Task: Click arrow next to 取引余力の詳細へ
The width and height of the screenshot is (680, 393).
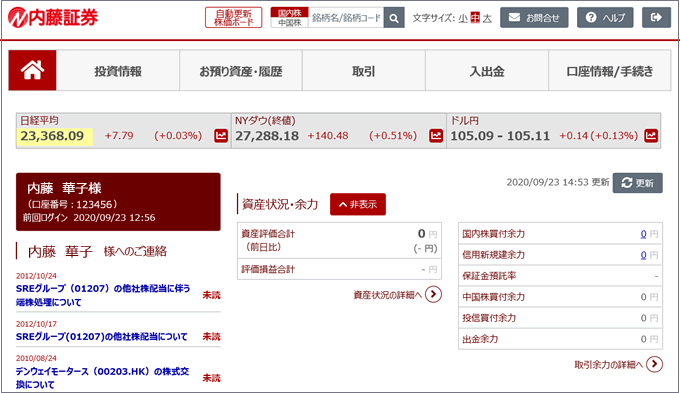Action: coord(654,364)
